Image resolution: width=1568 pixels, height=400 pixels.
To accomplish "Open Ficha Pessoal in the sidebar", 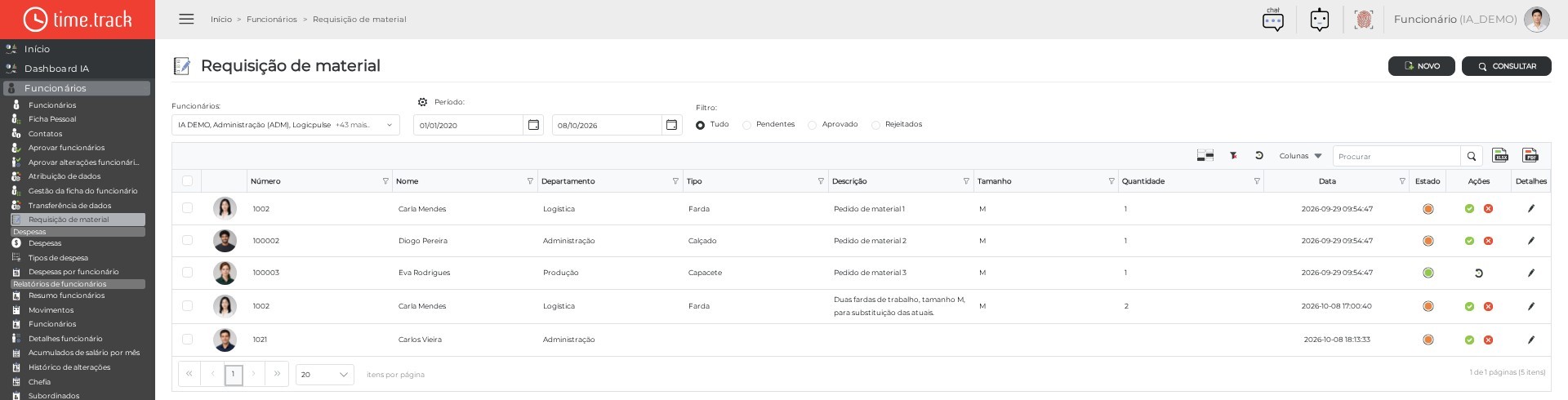I will coord(52,119).
